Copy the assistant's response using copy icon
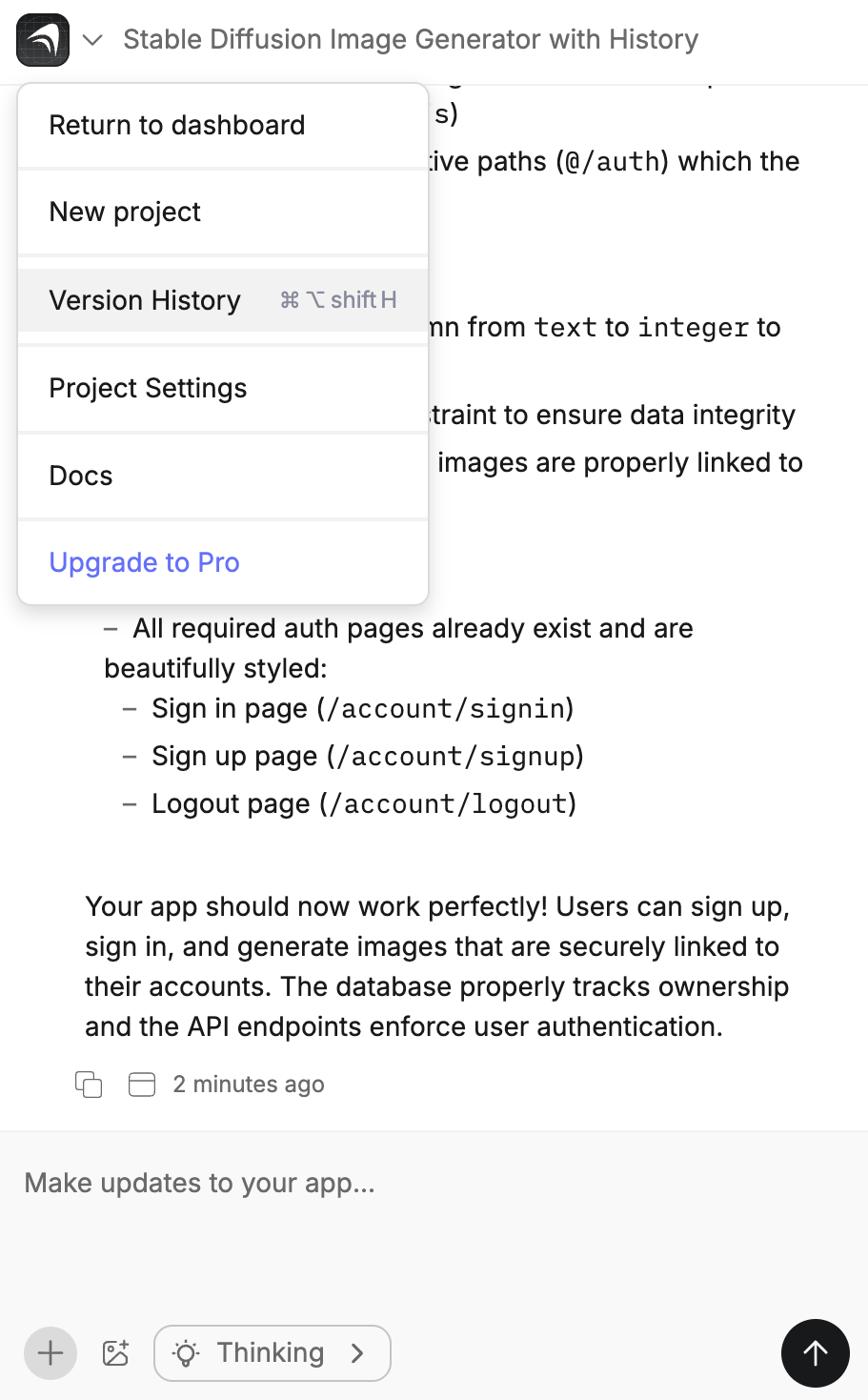 (88, 1084)
